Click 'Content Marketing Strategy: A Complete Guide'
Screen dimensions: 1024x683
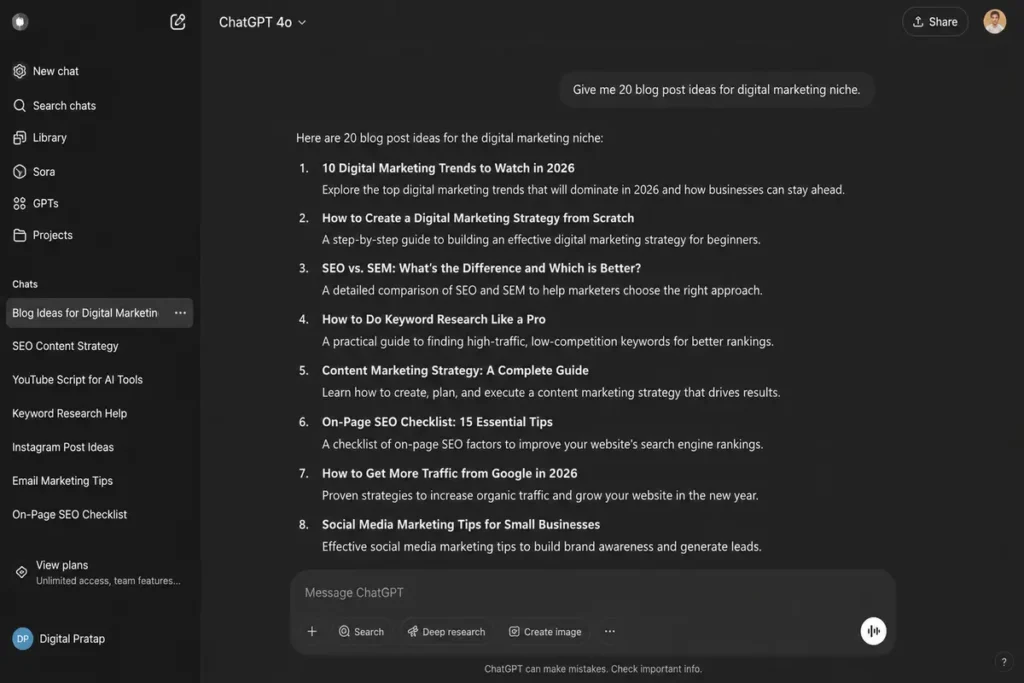455,370
